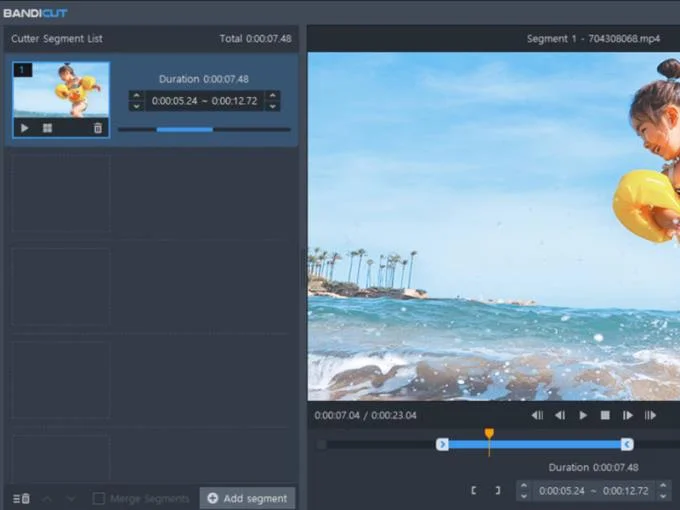Click the current time 0:00:07.04 display
680x510 pixels.
pos(337,415)
